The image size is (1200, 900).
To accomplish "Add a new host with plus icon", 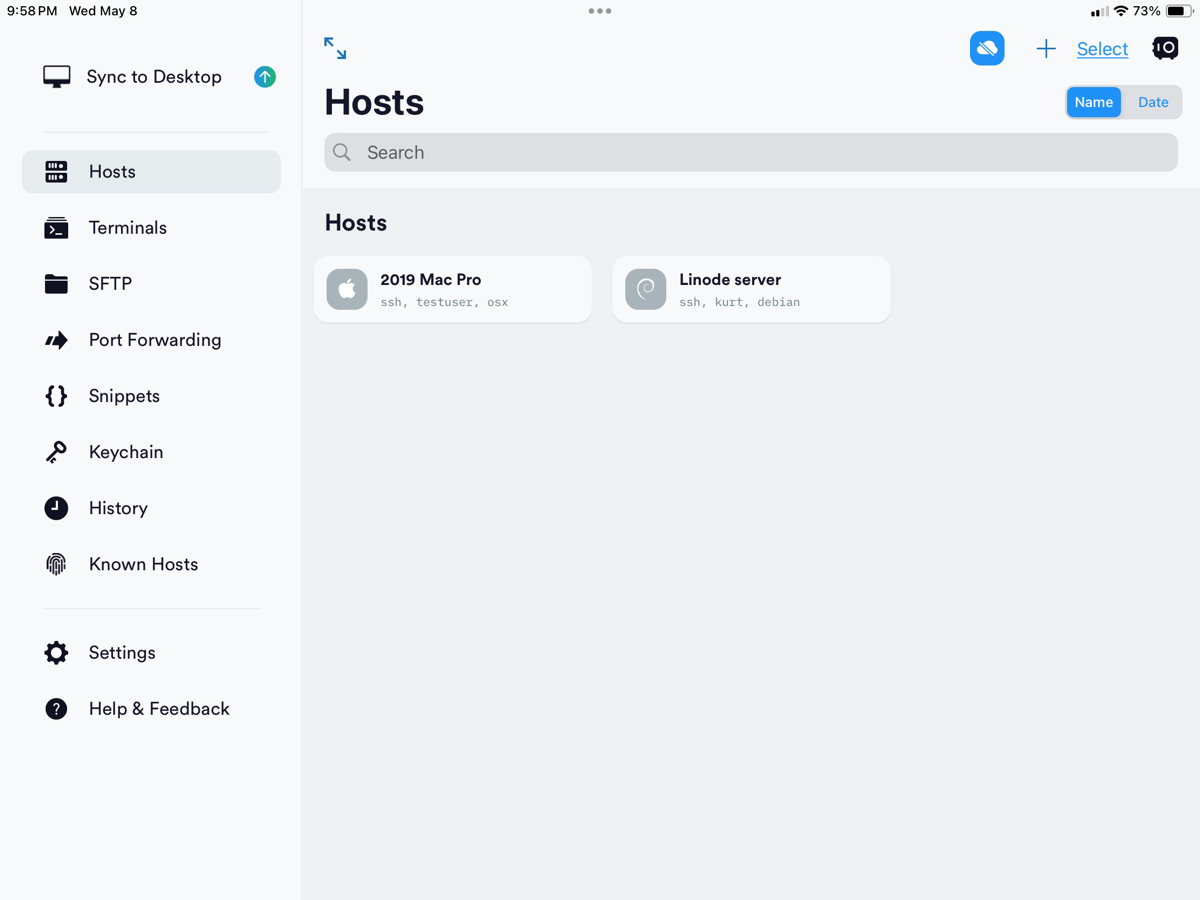I will click(1045, 49).
